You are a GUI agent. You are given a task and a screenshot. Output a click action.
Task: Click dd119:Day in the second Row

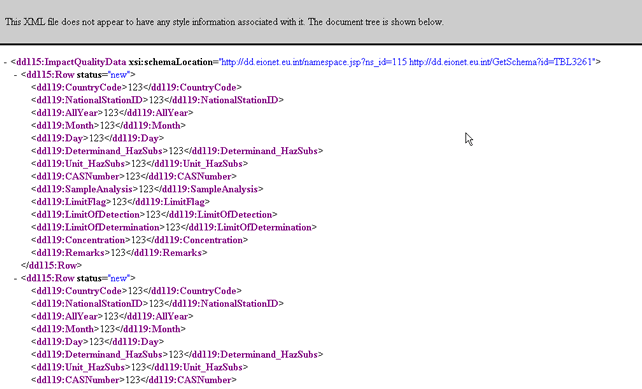tap(97, 342)
